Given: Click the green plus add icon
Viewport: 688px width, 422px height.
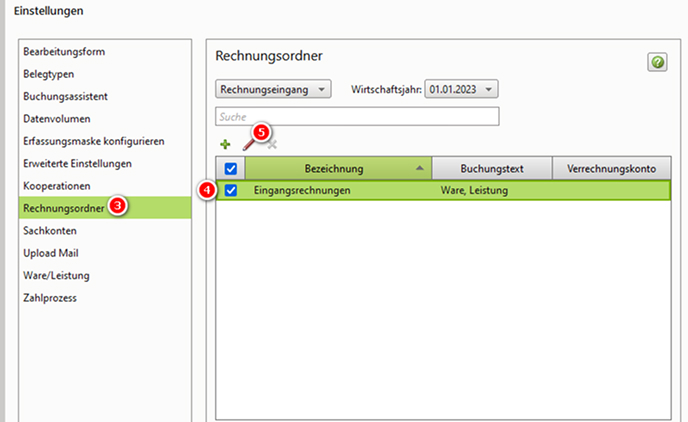Looking at the screenshot, I should pyautogui.click(x=225, y=145).
